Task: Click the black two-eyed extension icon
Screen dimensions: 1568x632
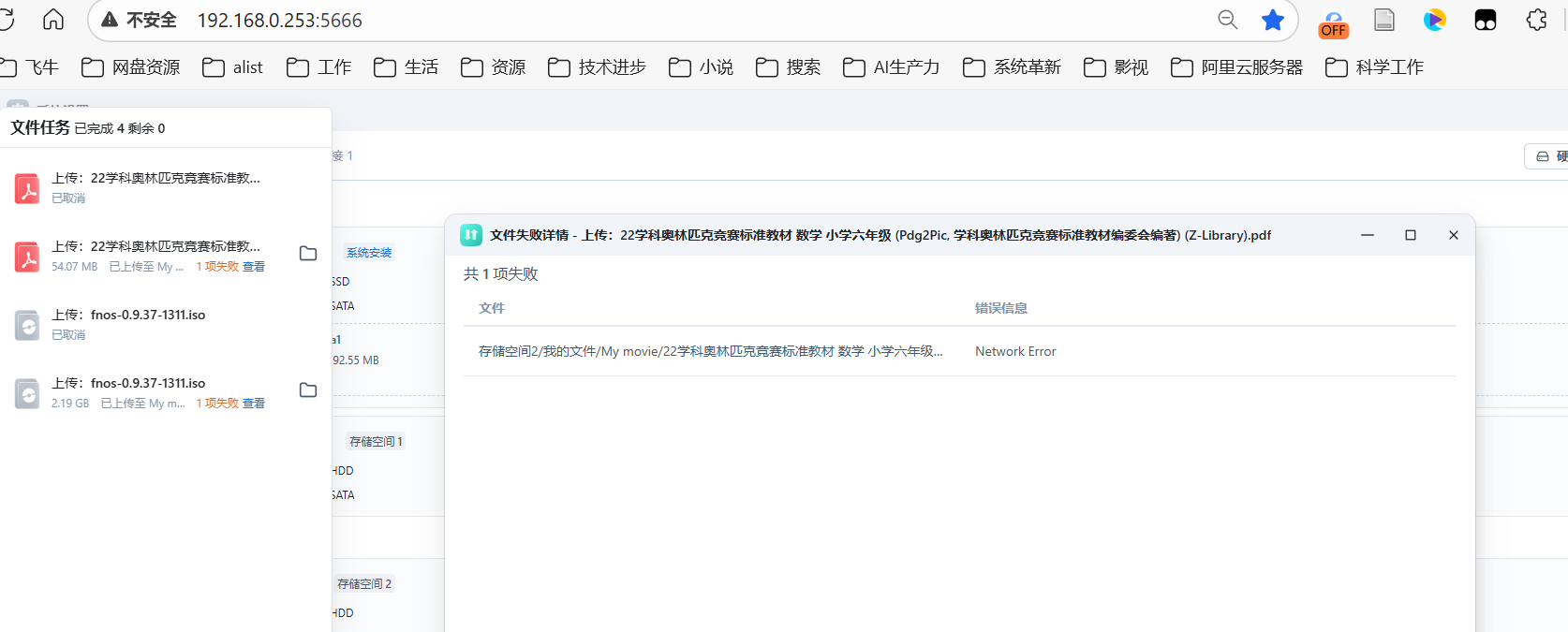Action: point(1486,20)
